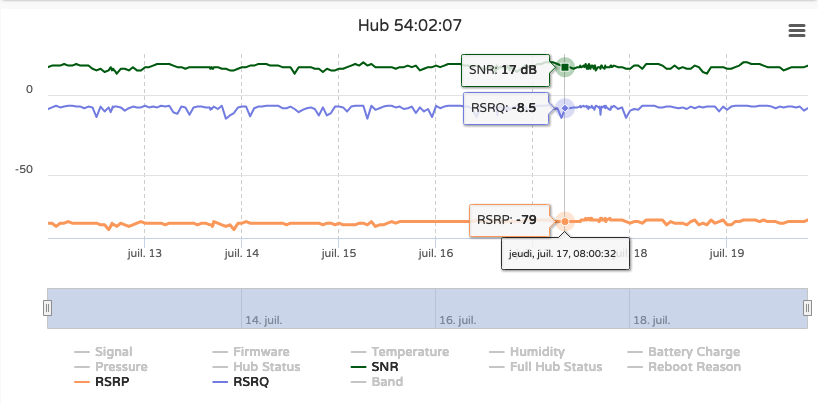Click navigator area near 16. juil.
This screenshot has height=405, width=818.
point(459,319)
